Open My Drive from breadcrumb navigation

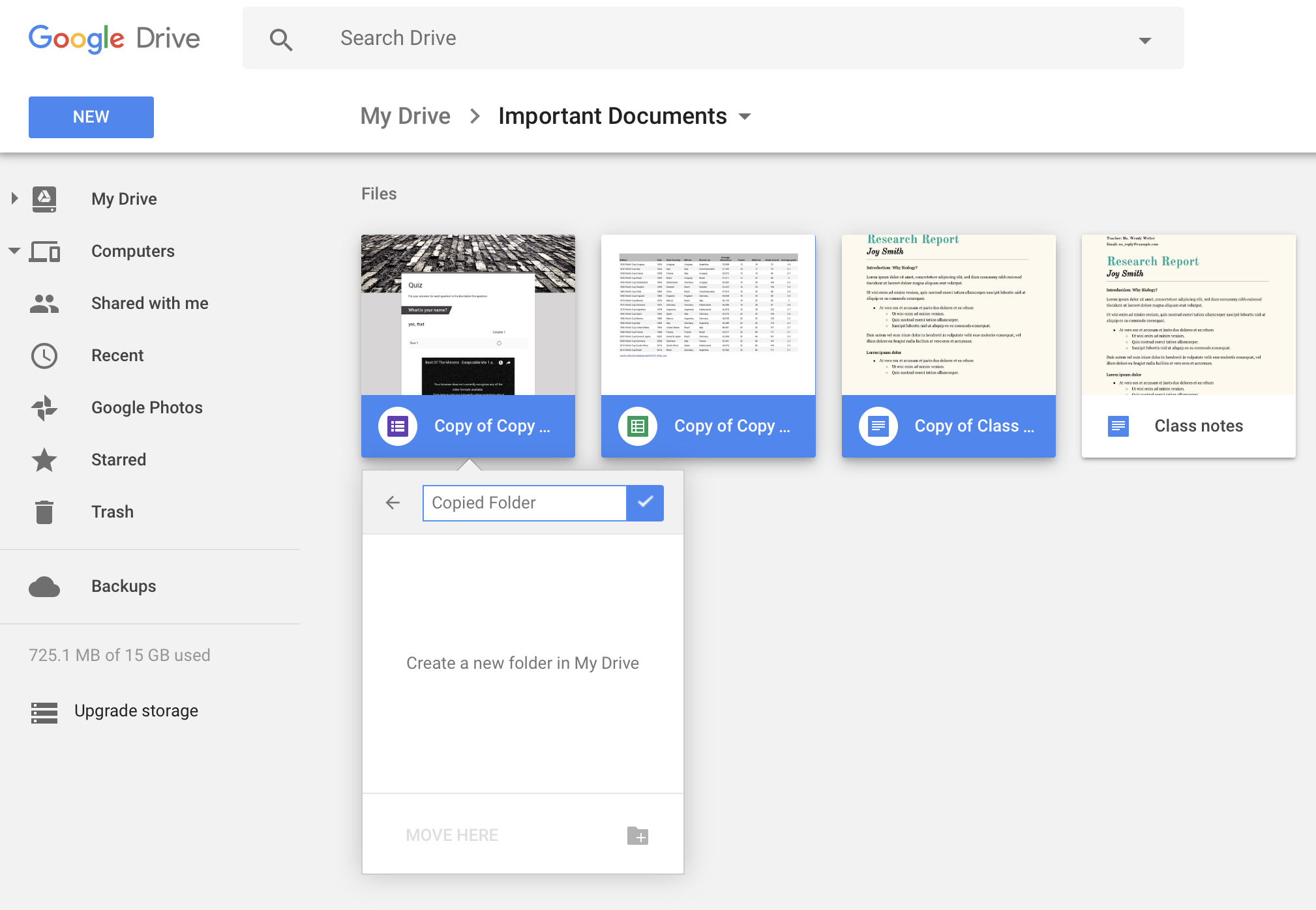click(405, 115)
